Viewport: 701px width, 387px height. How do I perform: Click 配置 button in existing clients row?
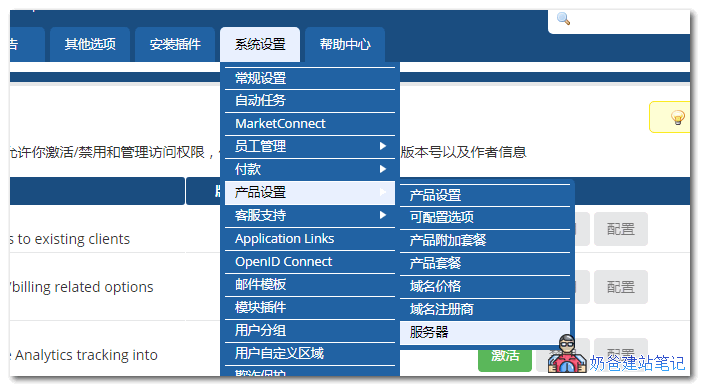pyautogui.click(x=621, y=229)
